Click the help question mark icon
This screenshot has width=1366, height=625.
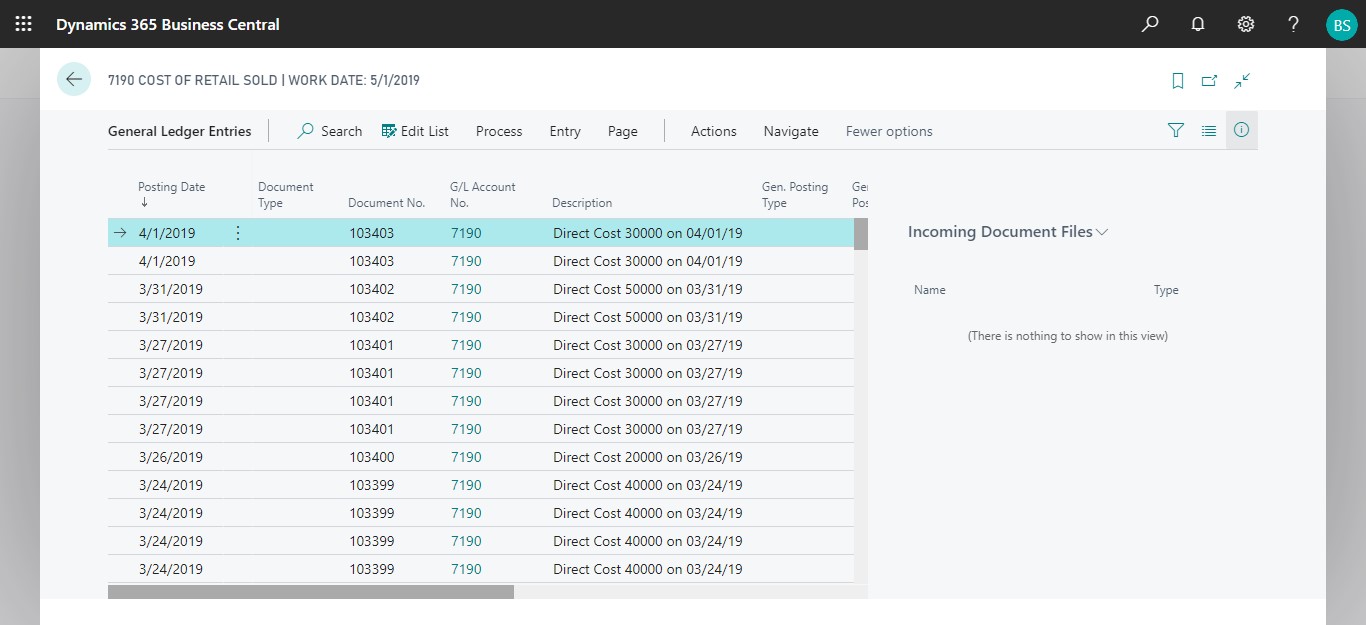[x=1293, y=24]
